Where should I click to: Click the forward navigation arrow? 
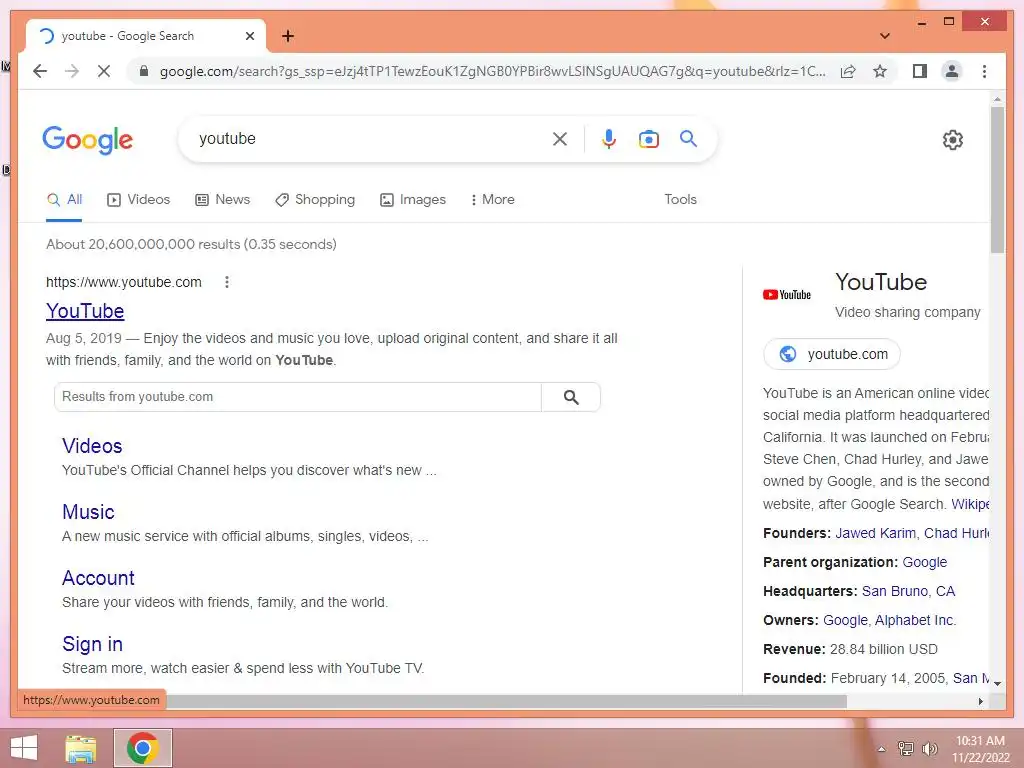click(72, 71)
